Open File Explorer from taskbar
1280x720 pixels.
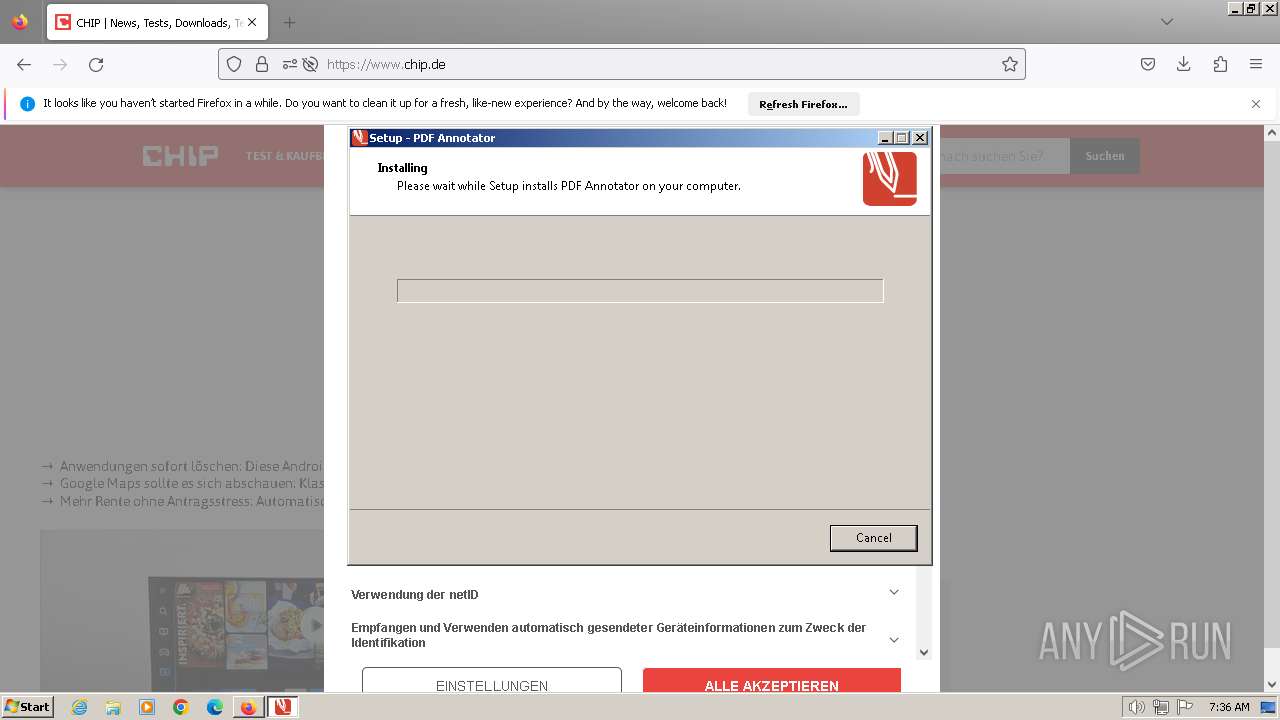click(113, 707)
